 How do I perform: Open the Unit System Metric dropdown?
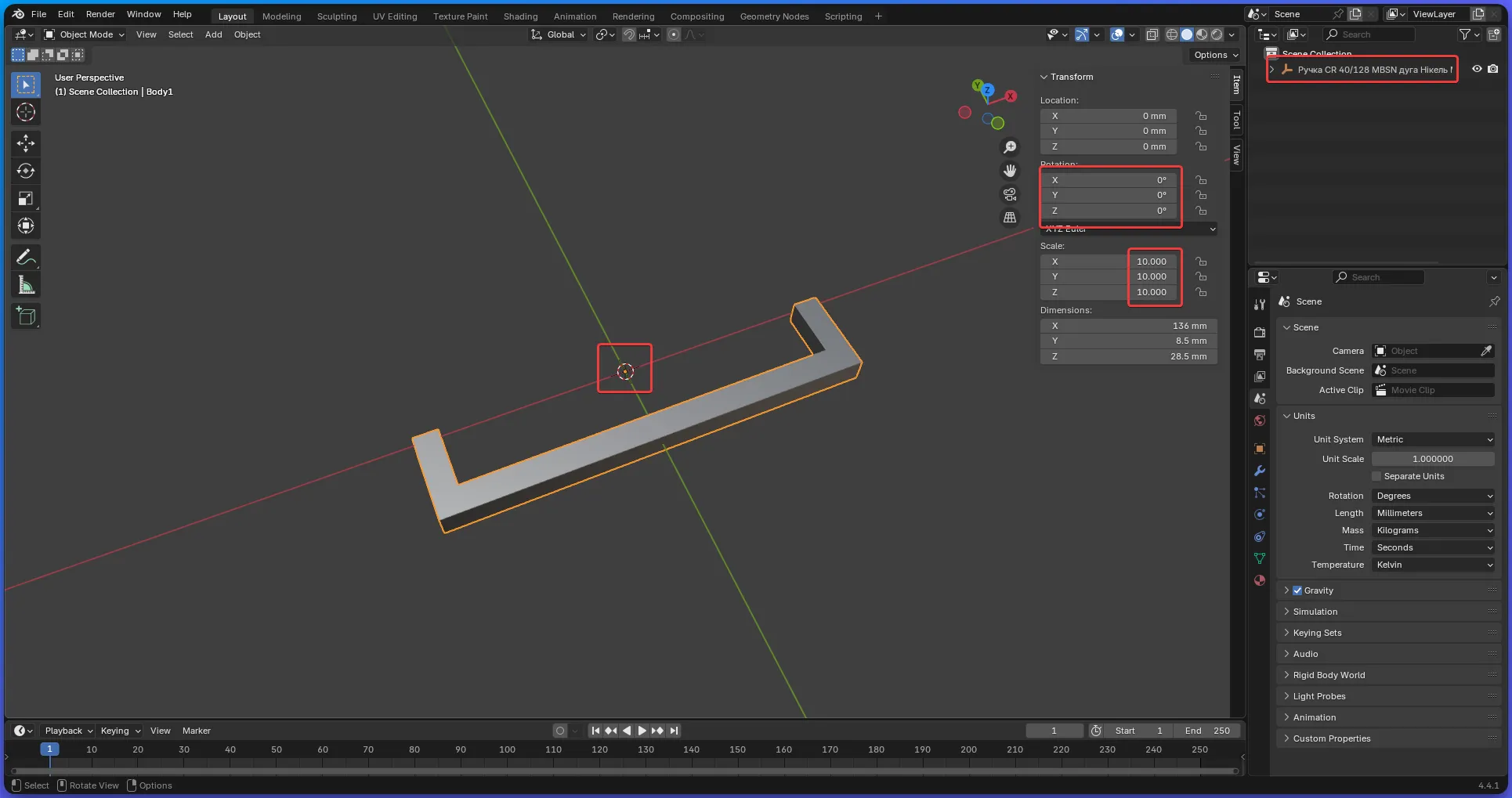tap(1434, 439)
